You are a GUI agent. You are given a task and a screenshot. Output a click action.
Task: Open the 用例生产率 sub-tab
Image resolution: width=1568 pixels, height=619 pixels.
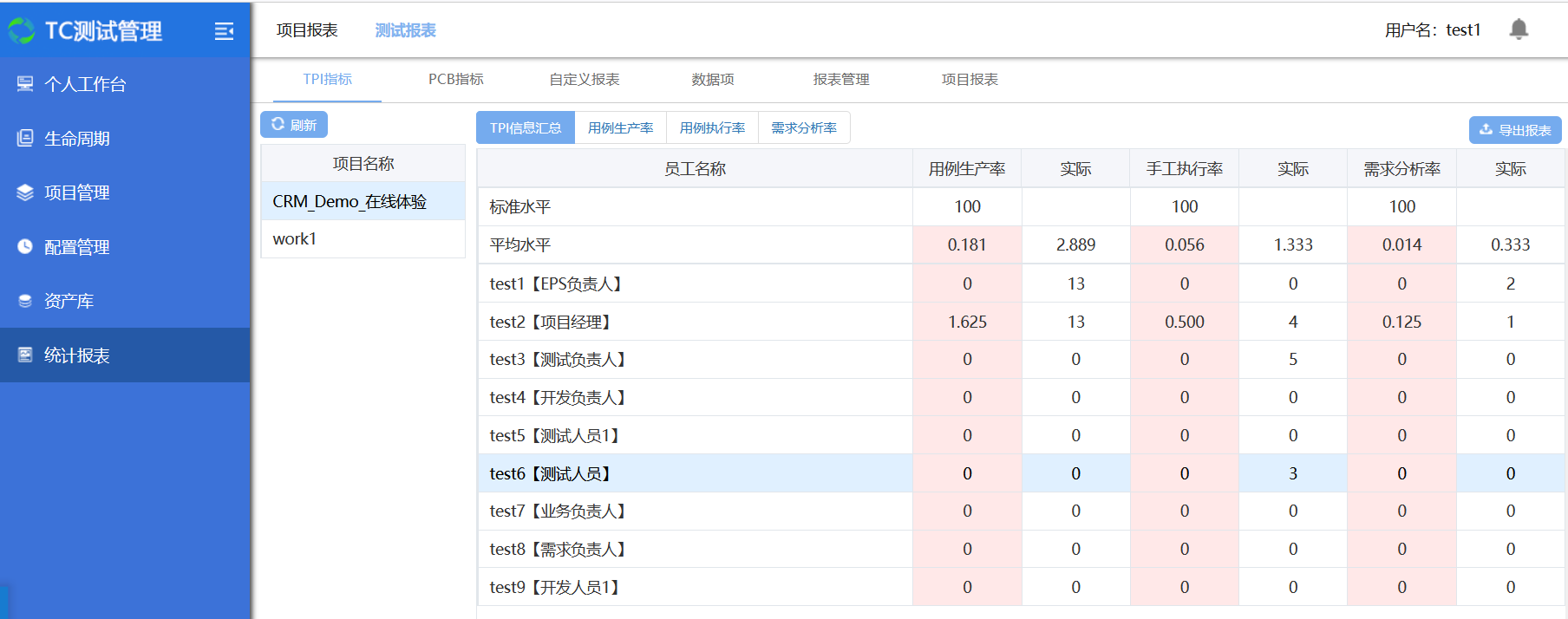click(x=620, y=127)
